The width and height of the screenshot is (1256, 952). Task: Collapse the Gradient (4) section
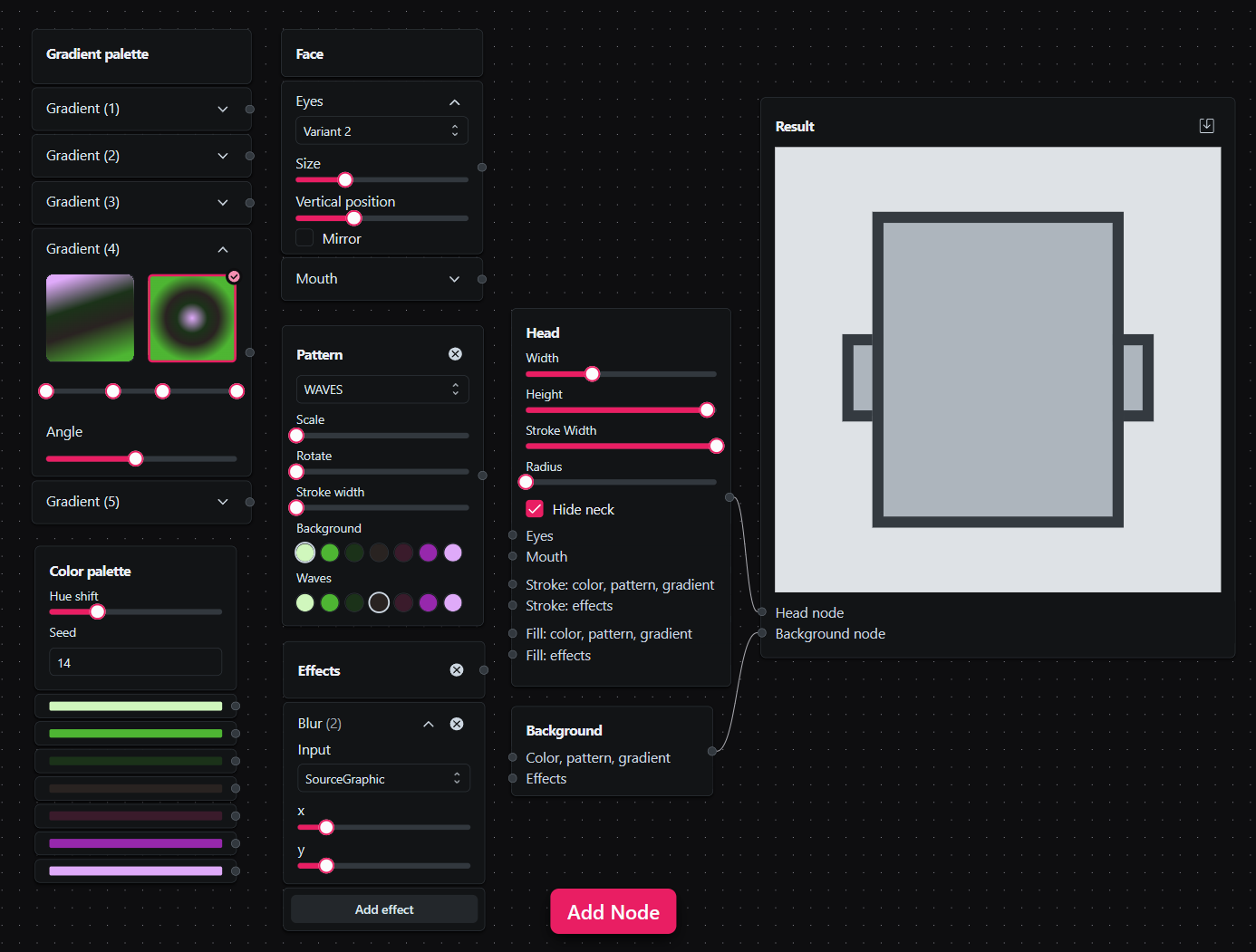pos(223,249)
